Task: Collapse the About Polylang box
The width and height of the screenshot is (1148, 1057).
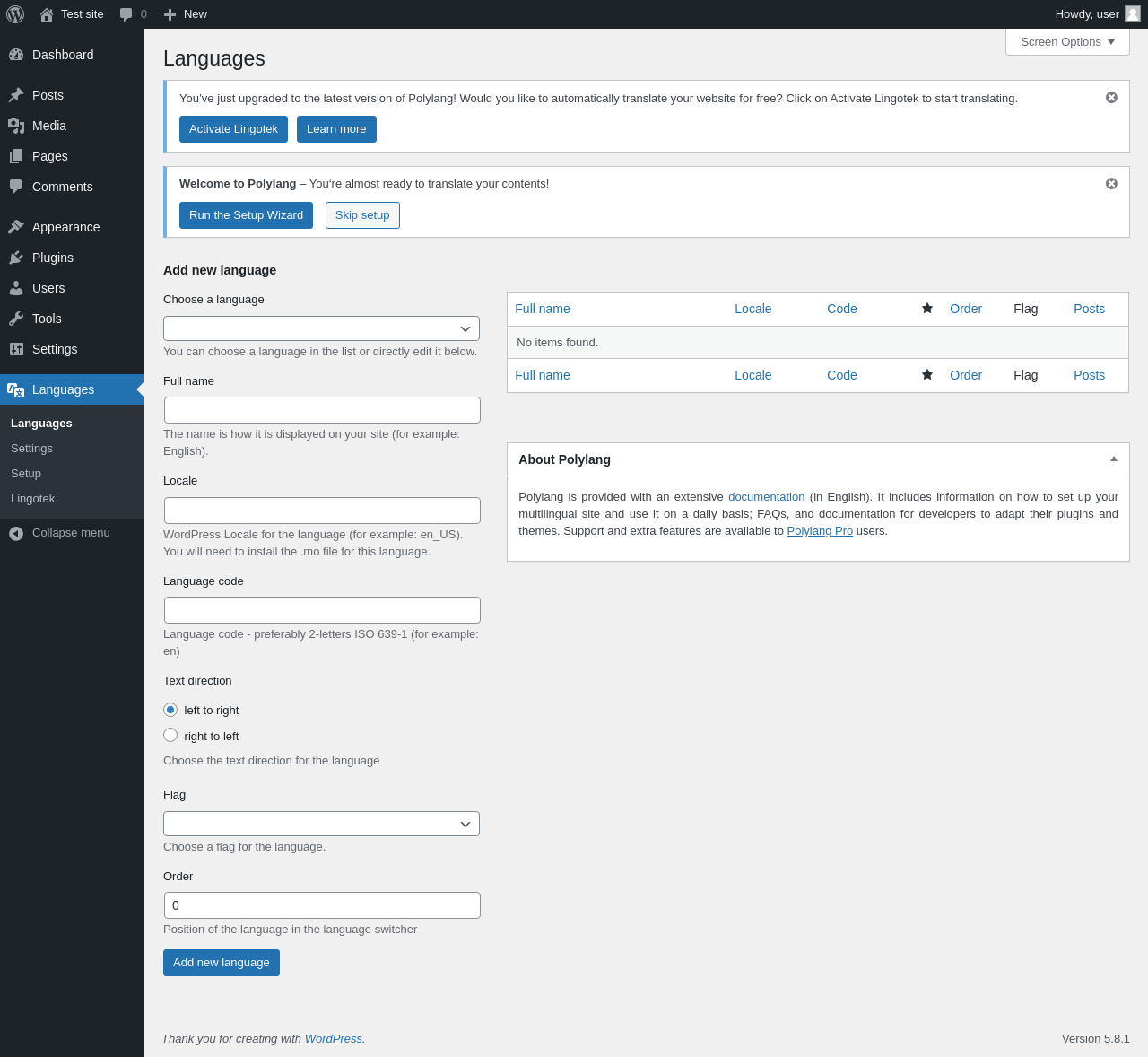Action: pyautogui.click(x=1114, y=459)
